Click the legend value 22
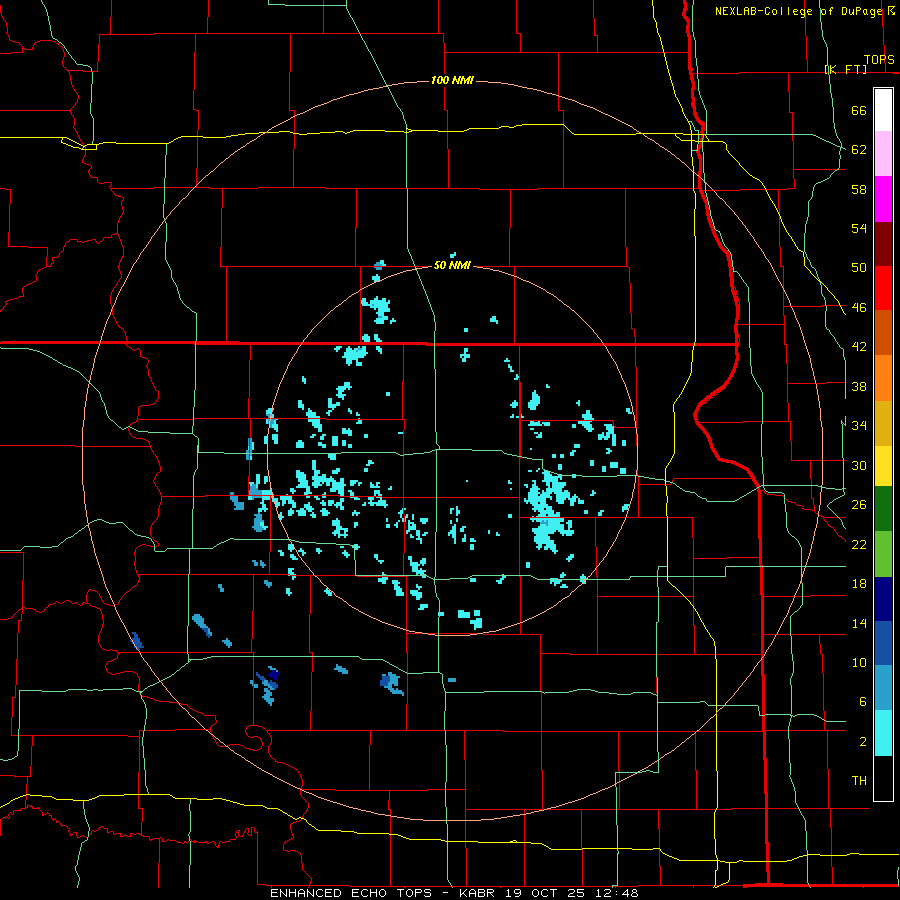This screenshot has height=900, width=900. tap(859, 544)
